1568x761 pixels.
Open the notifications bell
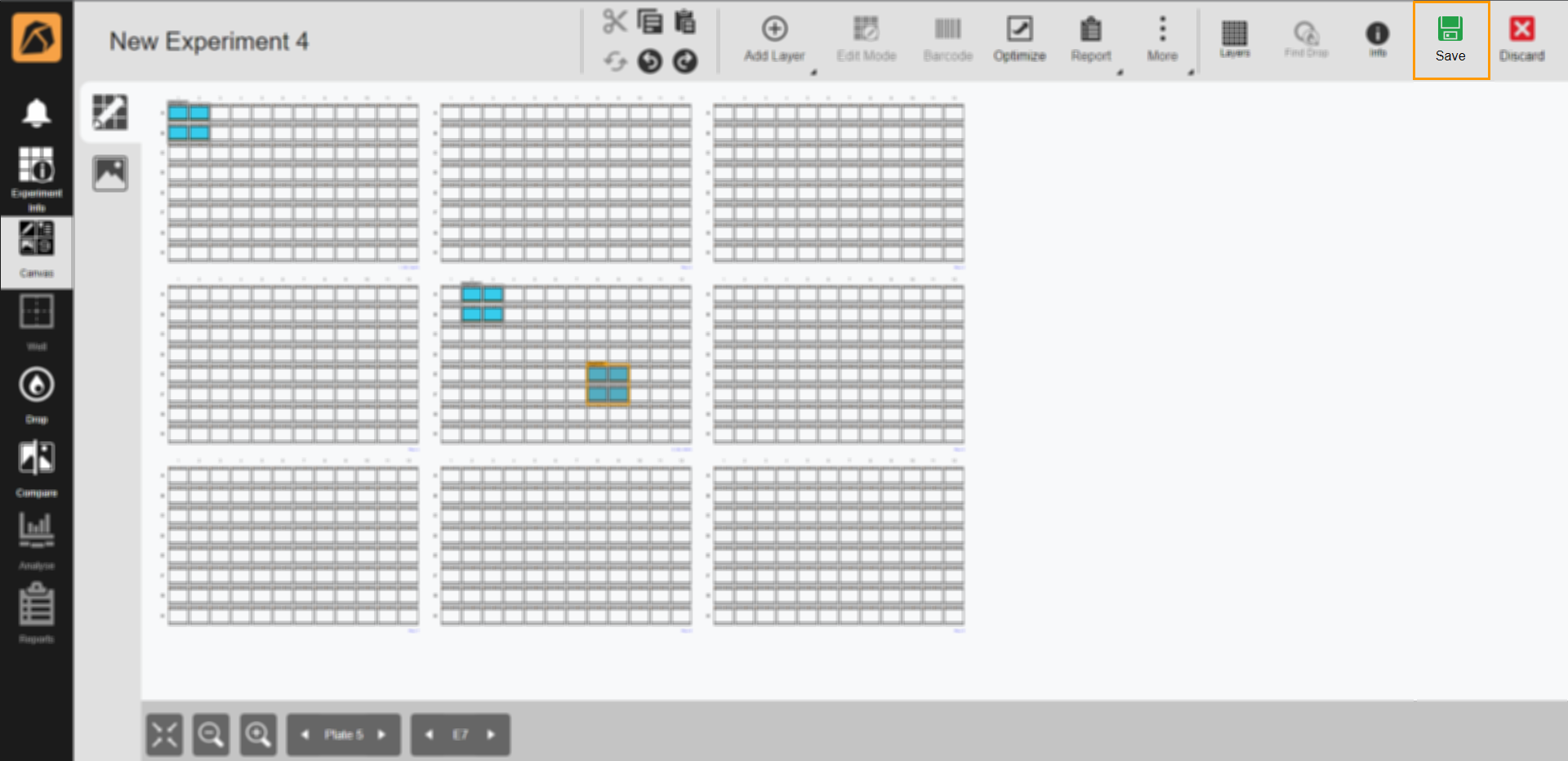tap(36, 112)
